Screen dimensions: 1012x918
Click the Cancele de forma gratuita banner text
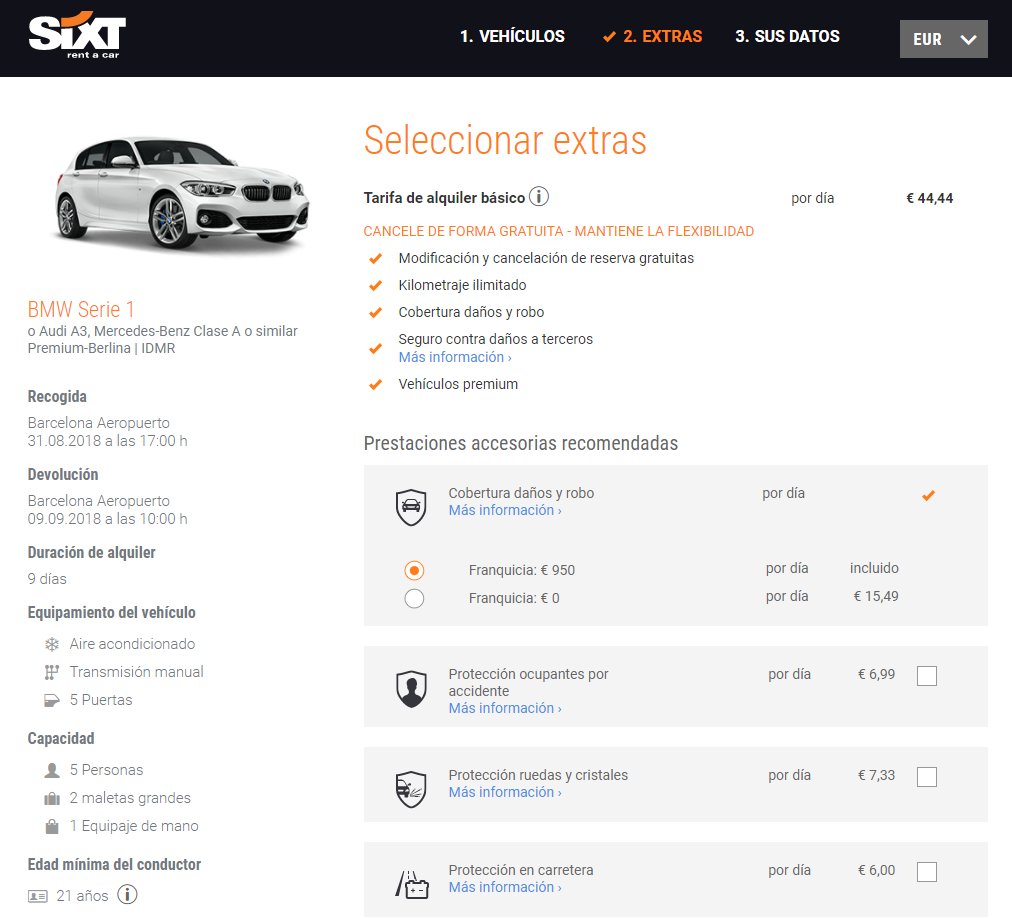coord(558,231)
